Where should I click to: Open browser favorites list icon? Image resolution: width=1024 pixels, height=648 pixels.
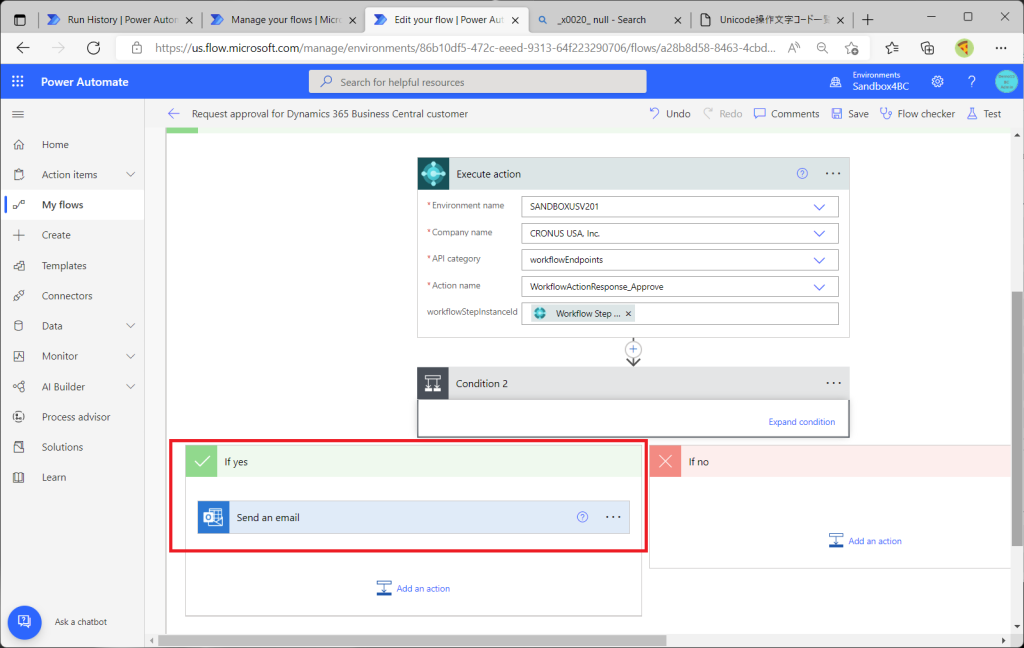pyautogui.click(x=891, y=48)
